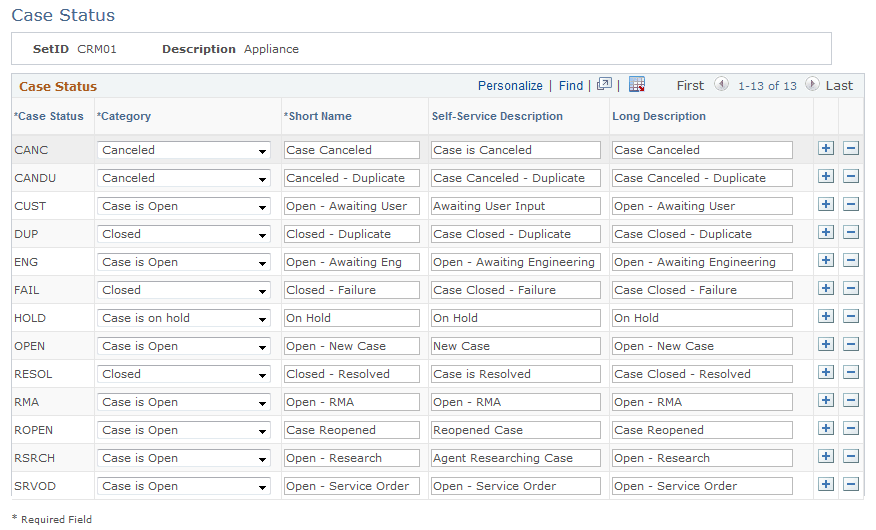Add a row after the CANC status

tap(826, 148)
